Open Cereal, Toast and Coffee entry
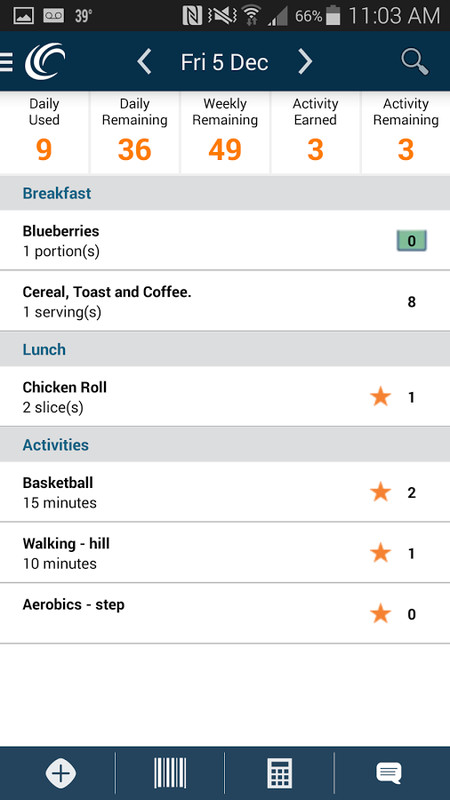Image resolution: width=450 pixels, height=800 pixels. 225,301
